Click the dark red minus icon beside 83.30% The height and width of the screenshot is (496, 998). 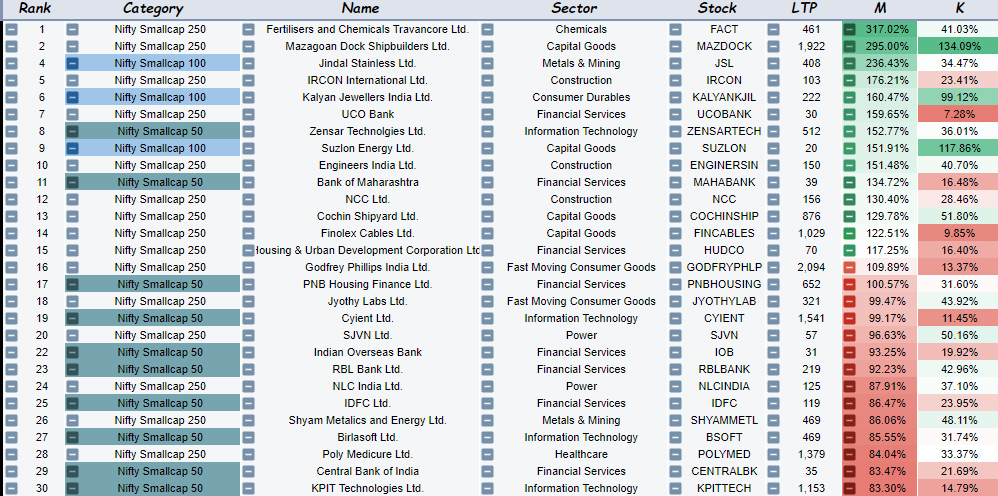coord(849,488)
